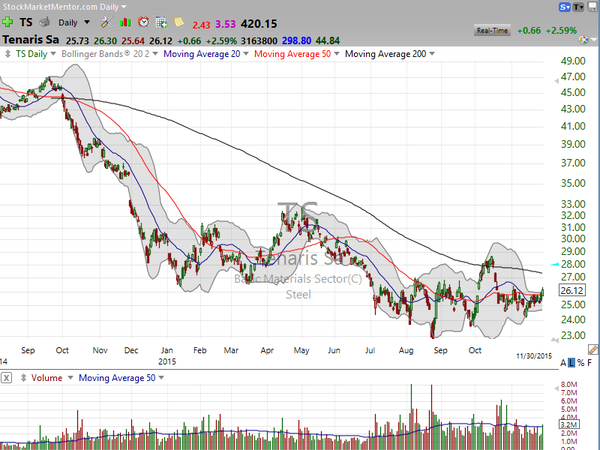Click the 3.2M volume axis marker
The height and width of the screenshot is (450, 600).
[569, 424]
